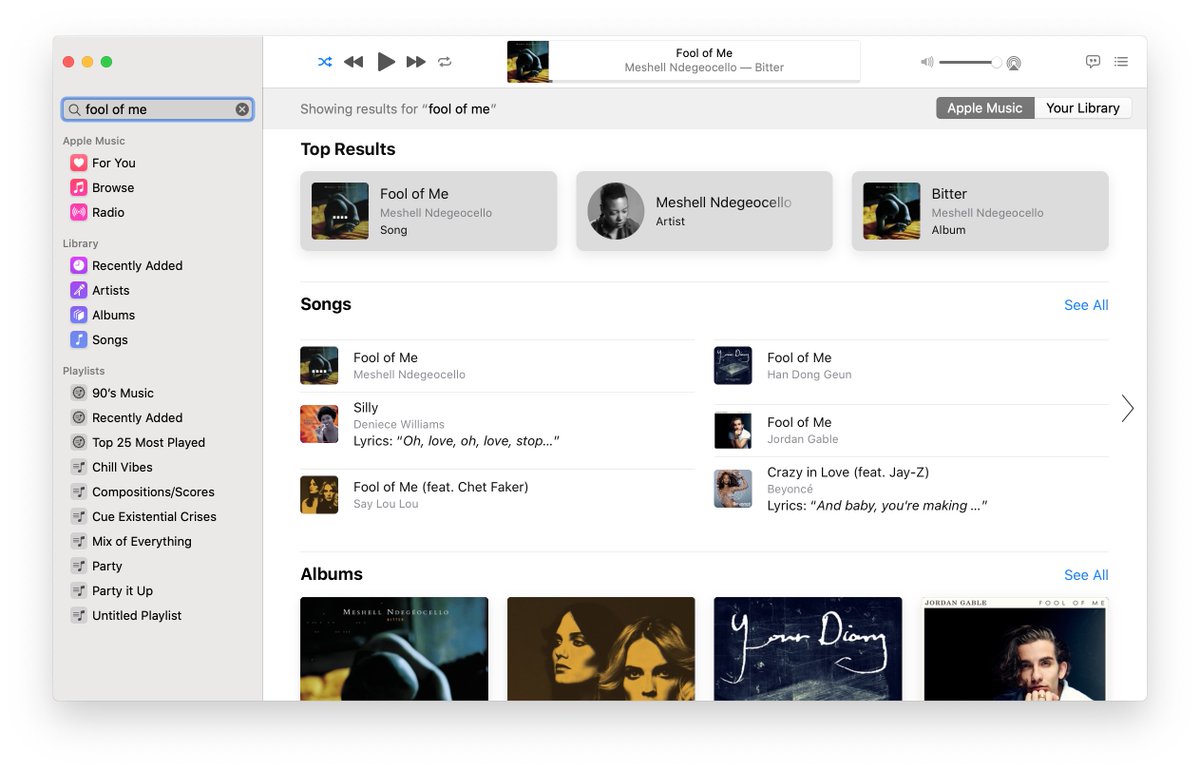
Task: Click the rewind previous track button
Action: (353, 62)
